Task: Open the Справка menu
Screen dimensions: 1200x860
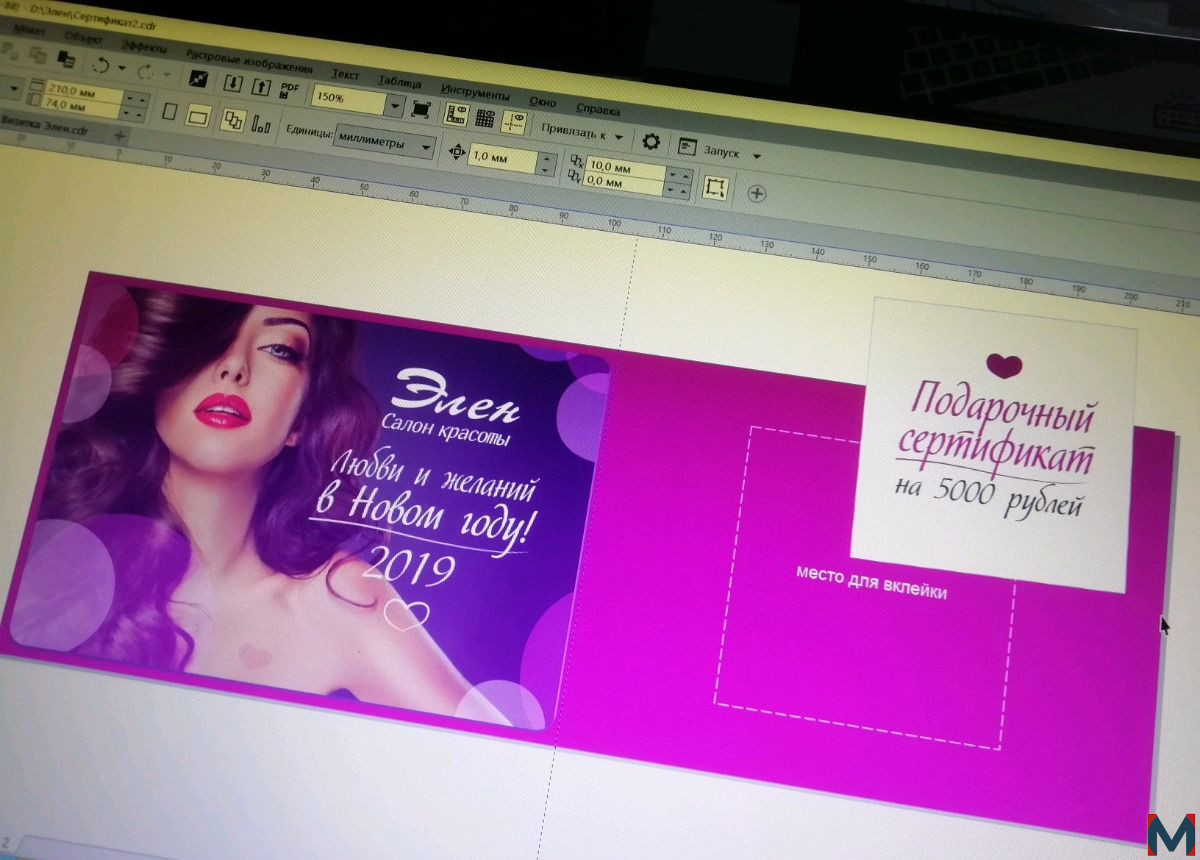Action: [598, 109]
